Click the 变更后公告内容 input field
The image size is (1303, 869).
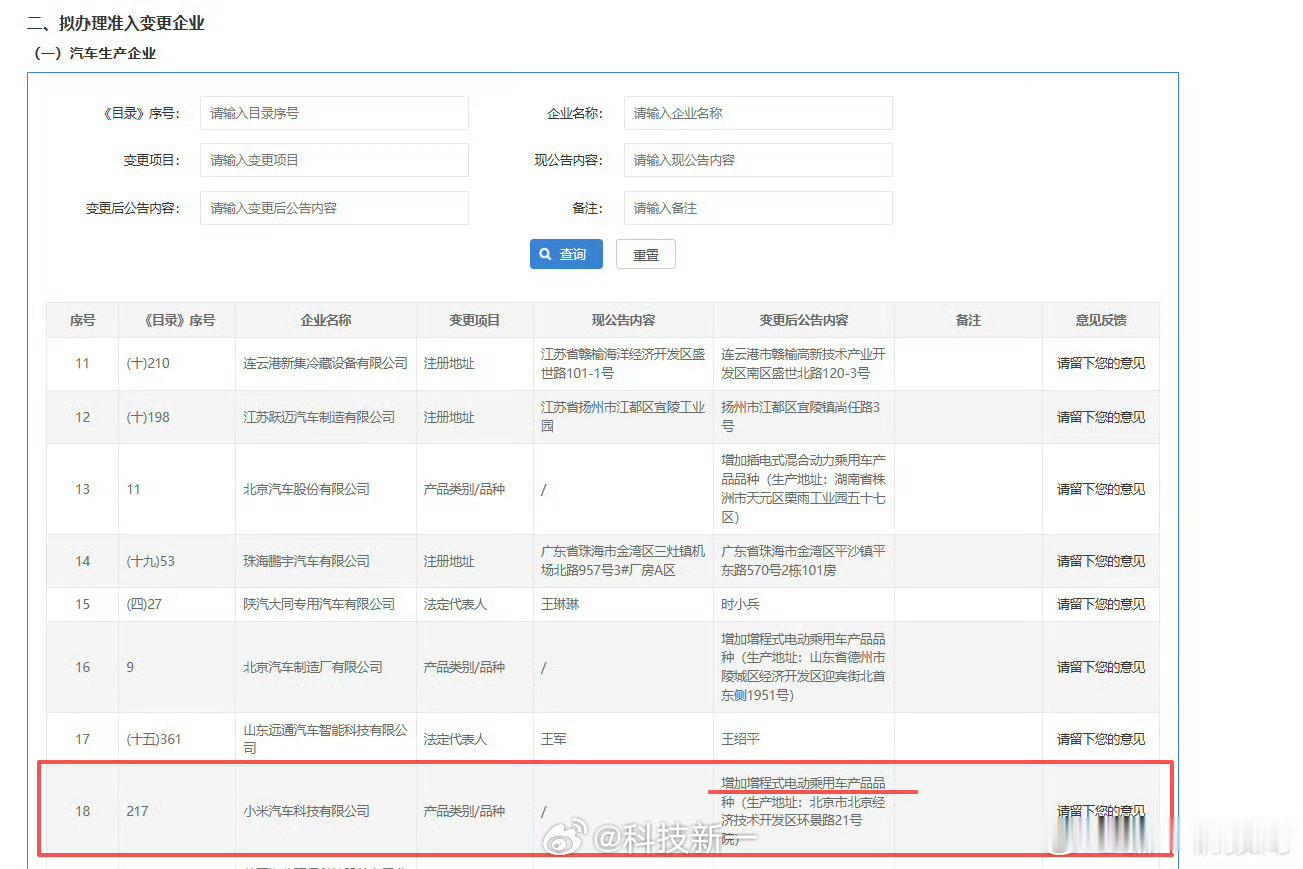point(334,208)
